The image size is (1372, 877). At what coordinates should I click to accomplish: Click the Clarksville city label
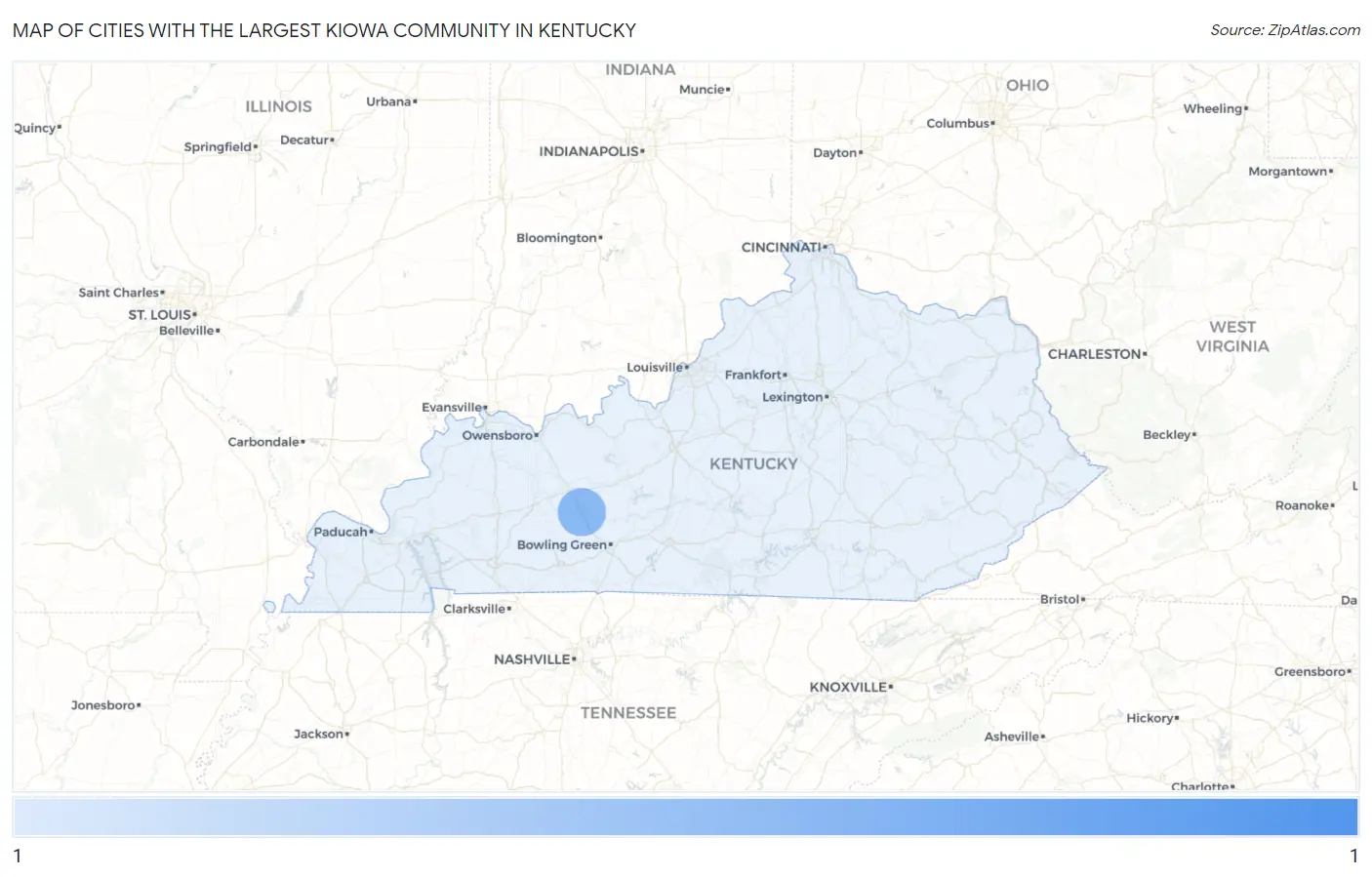pyautogui.click(x=474, y=609)
